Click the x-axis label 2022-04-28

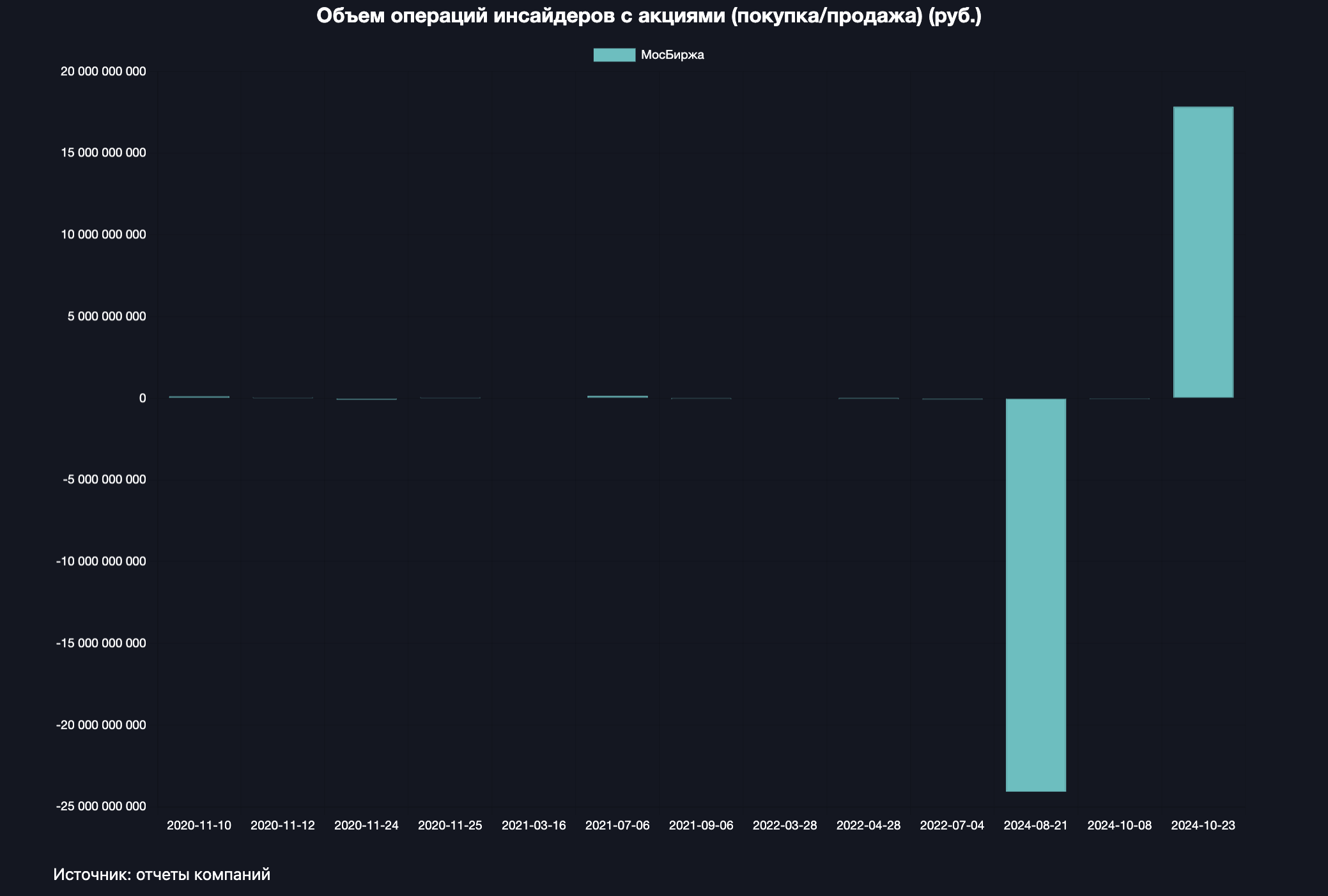point(869,825)
